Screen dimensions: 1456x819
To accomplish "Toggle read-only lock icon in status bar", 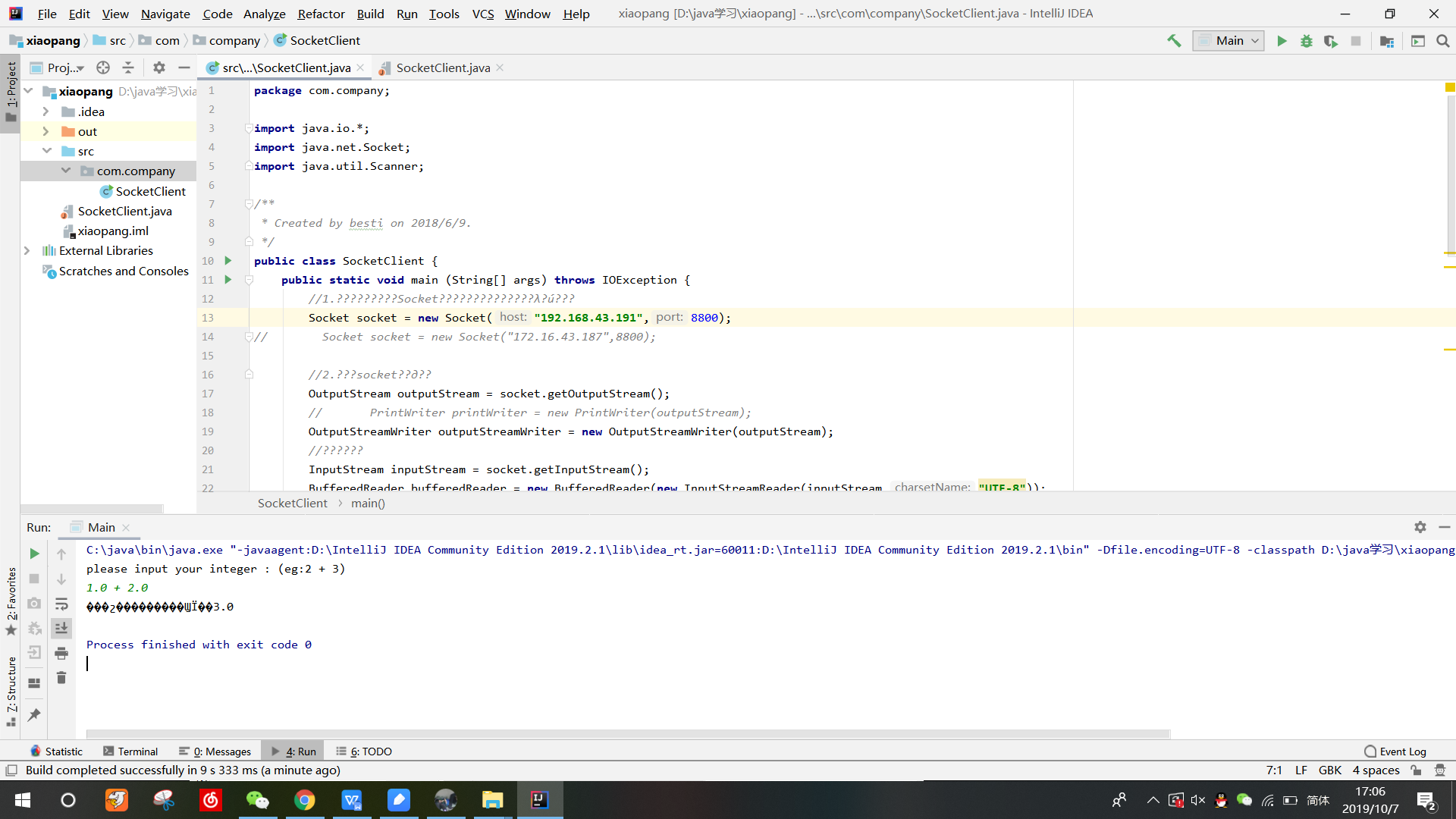I will pyautogui.click(x=1416, y=770).
